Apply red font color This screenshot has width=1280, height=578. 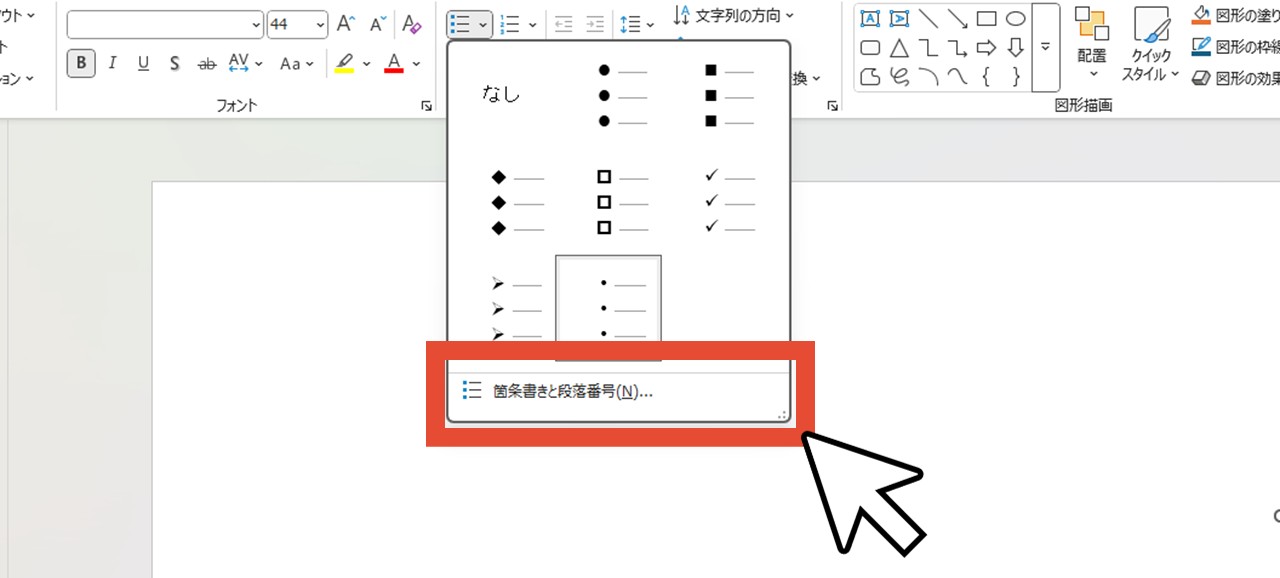[x=393, y=63]
